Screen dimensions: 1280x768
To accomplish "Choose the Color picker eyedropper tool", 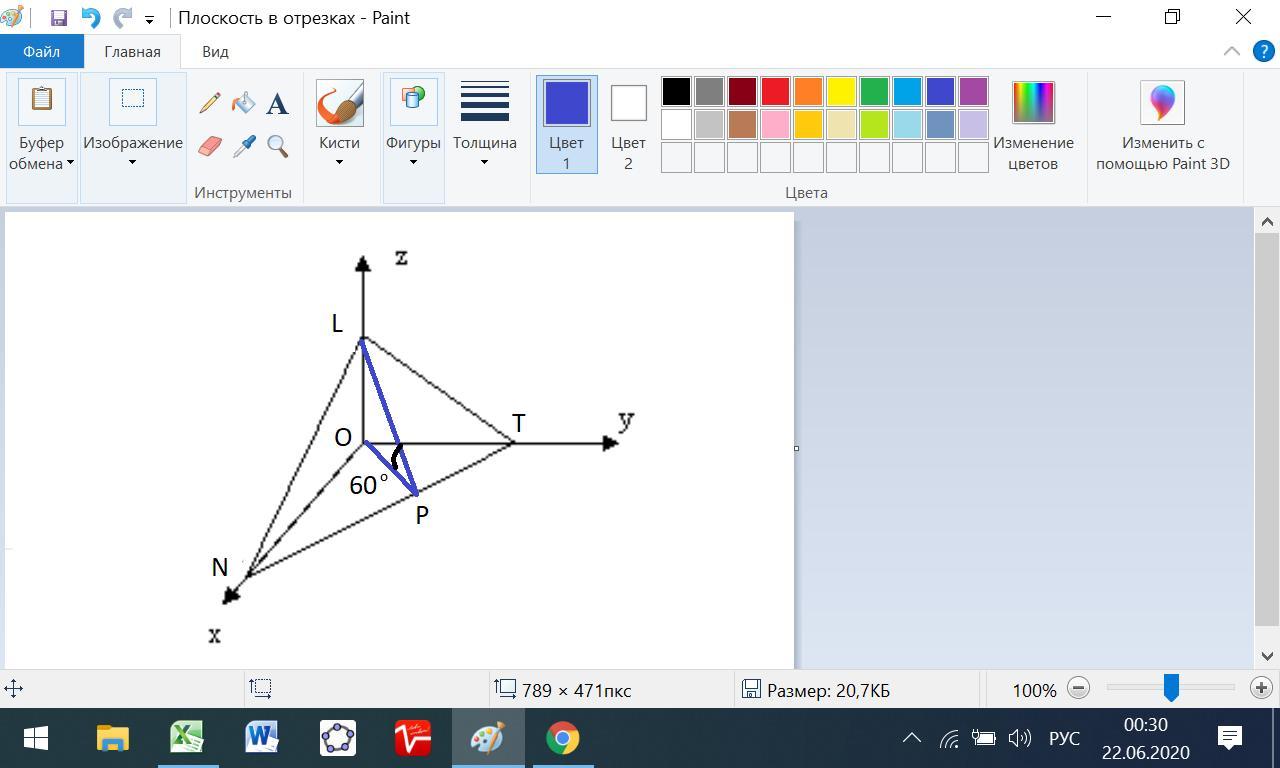I will (244, 147).
